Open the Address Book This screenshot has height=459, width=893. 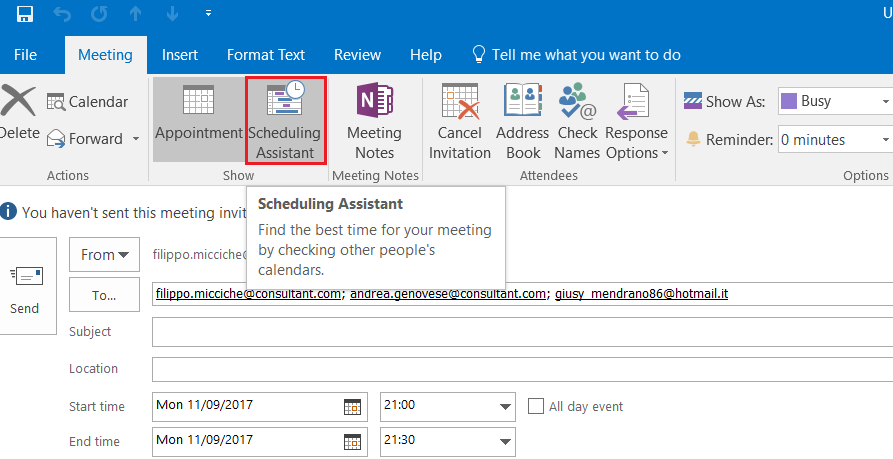[523, 121]
